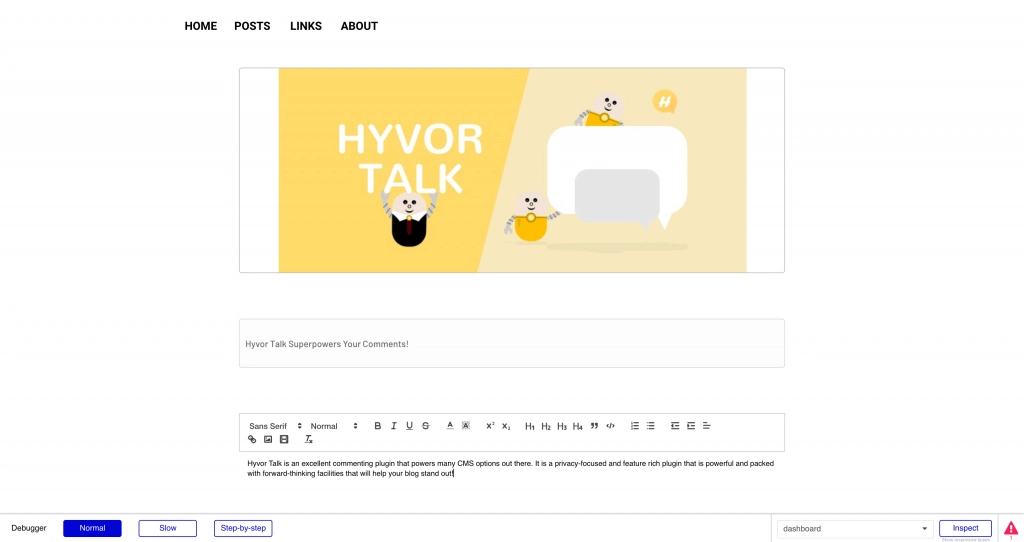Open the LINKS menu item
Viewport: 1024px width, 542px height.
306,26
